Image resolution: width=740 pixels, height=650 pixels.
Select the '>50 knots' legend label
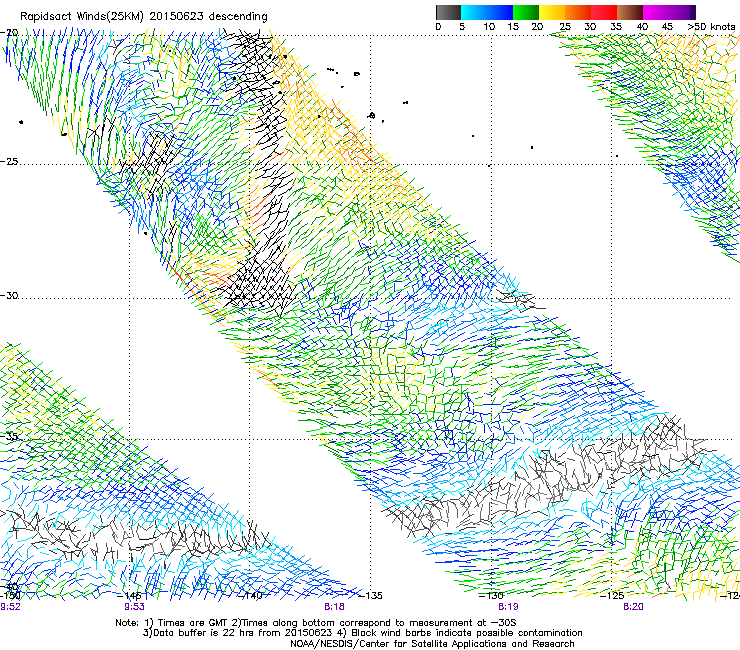click(x=711, y=27)
